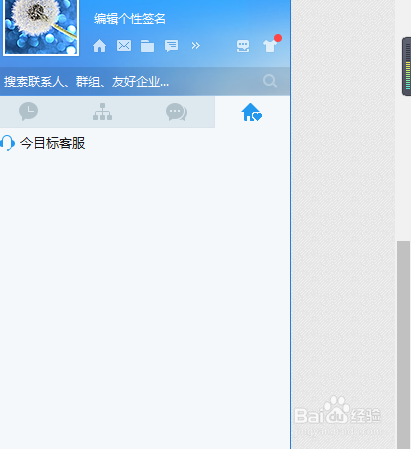
Task: Open the message box robot icon
Action: (x=243, y=46)
